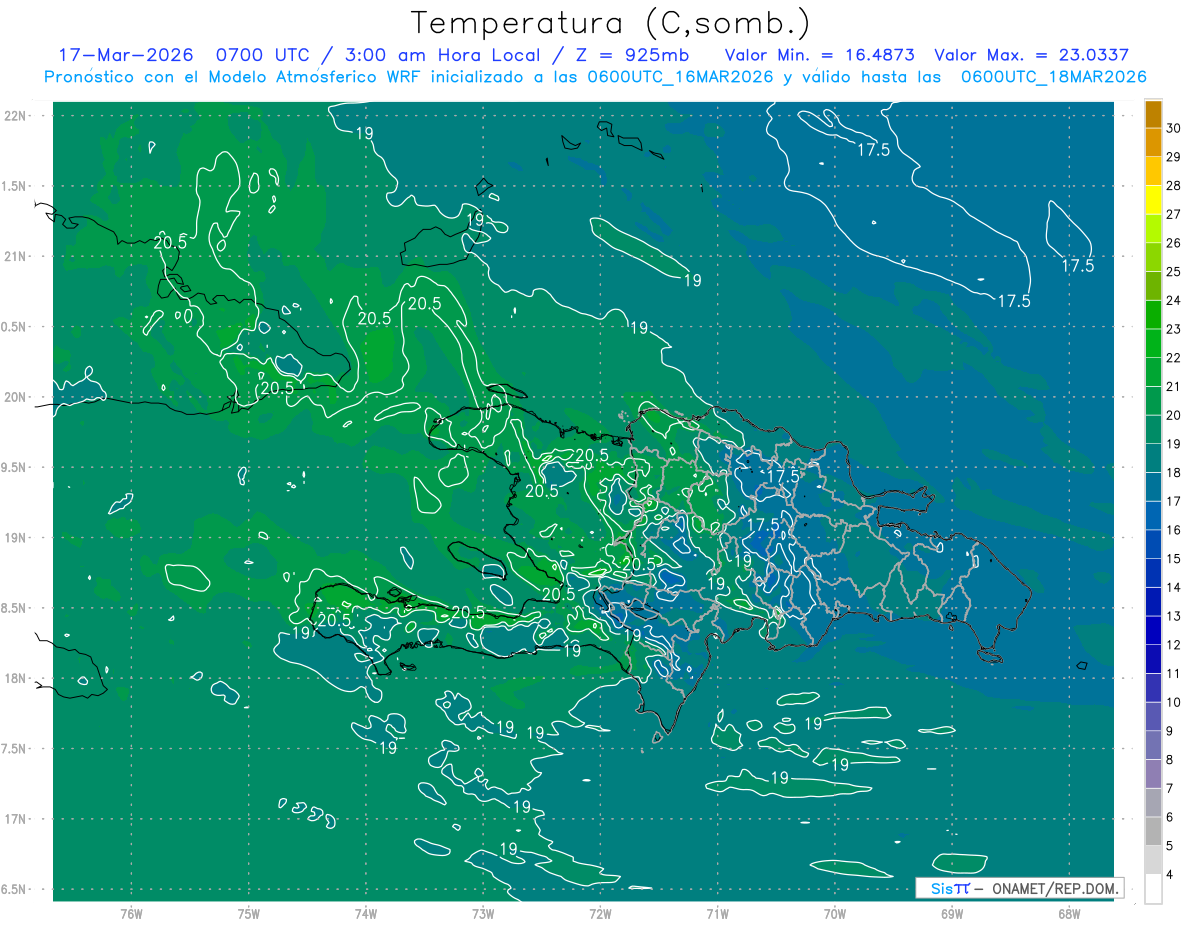
Task: Click the gray swatch between 5 and 6
Action: click(x=1154, y=830)
